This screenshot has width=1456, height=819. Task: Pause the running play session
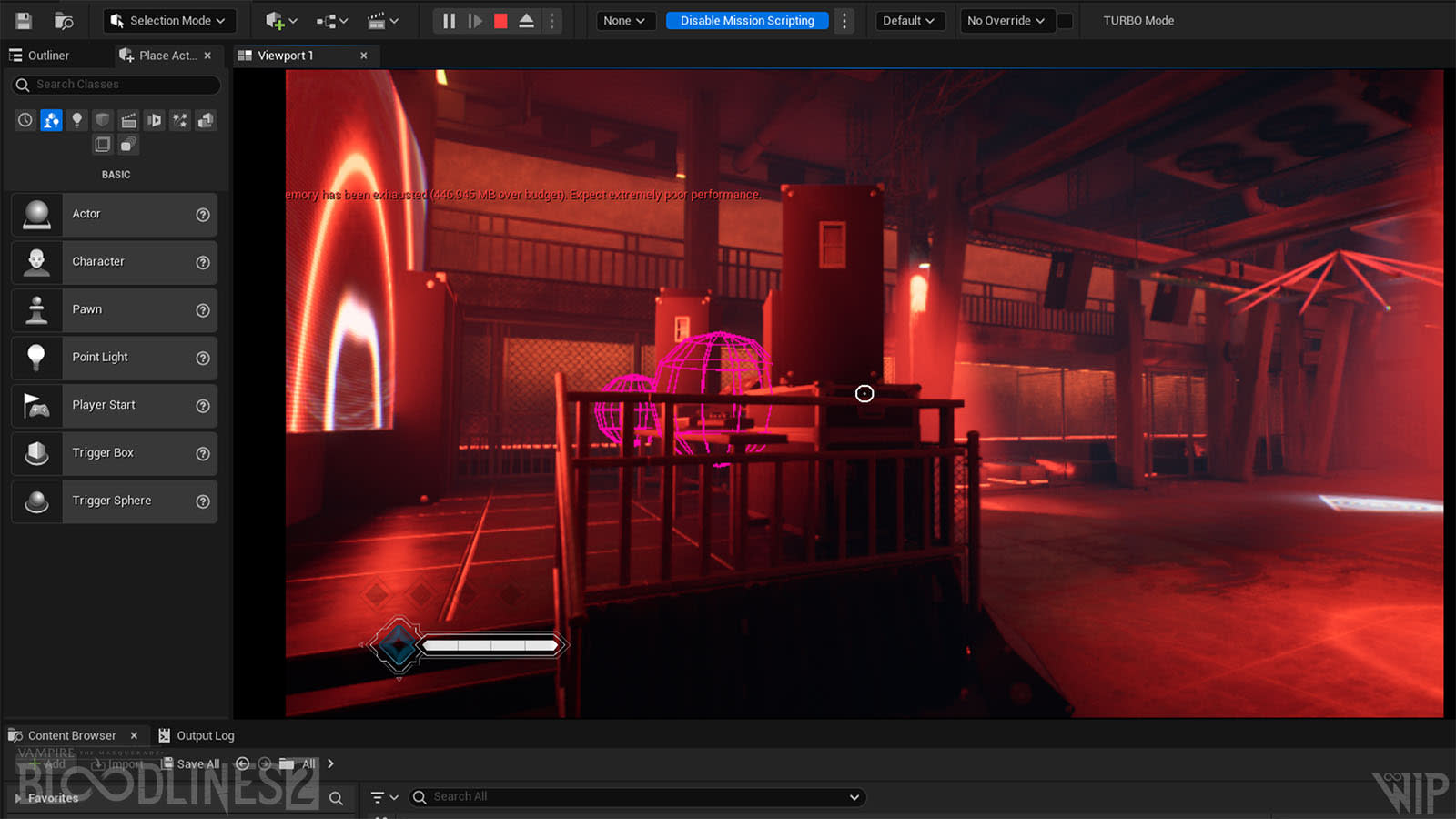[x=449, y=20]
